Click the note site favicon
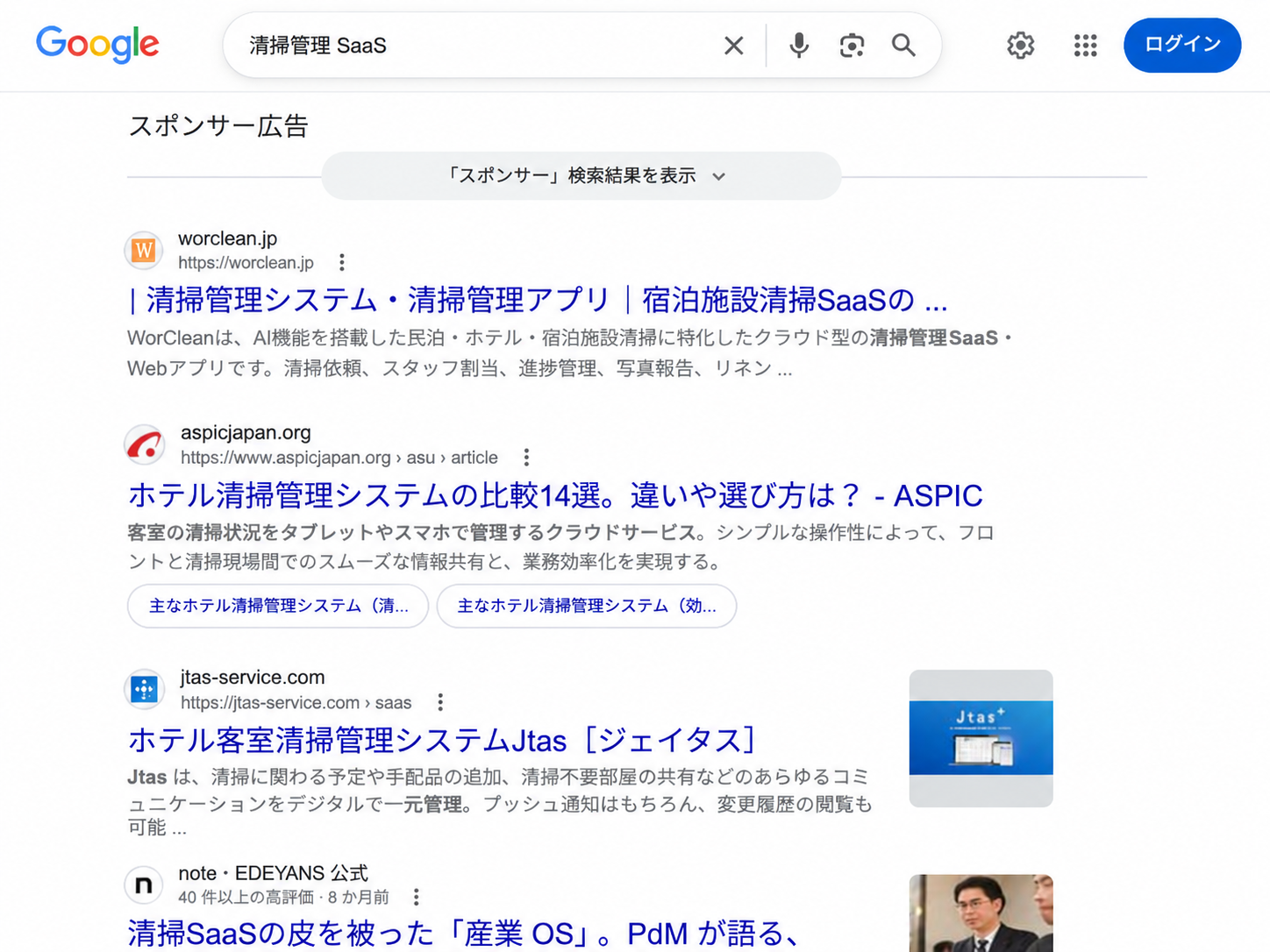Viewport: 1270px width, 952px height. click(144, 885)
